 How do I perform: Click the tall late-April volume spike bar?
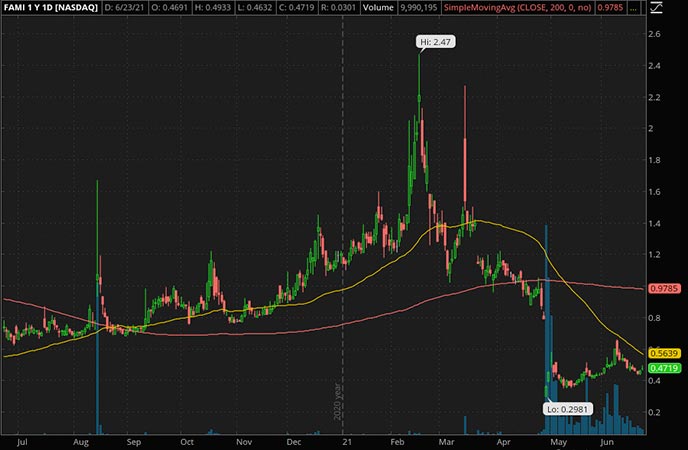click(546, 330)
